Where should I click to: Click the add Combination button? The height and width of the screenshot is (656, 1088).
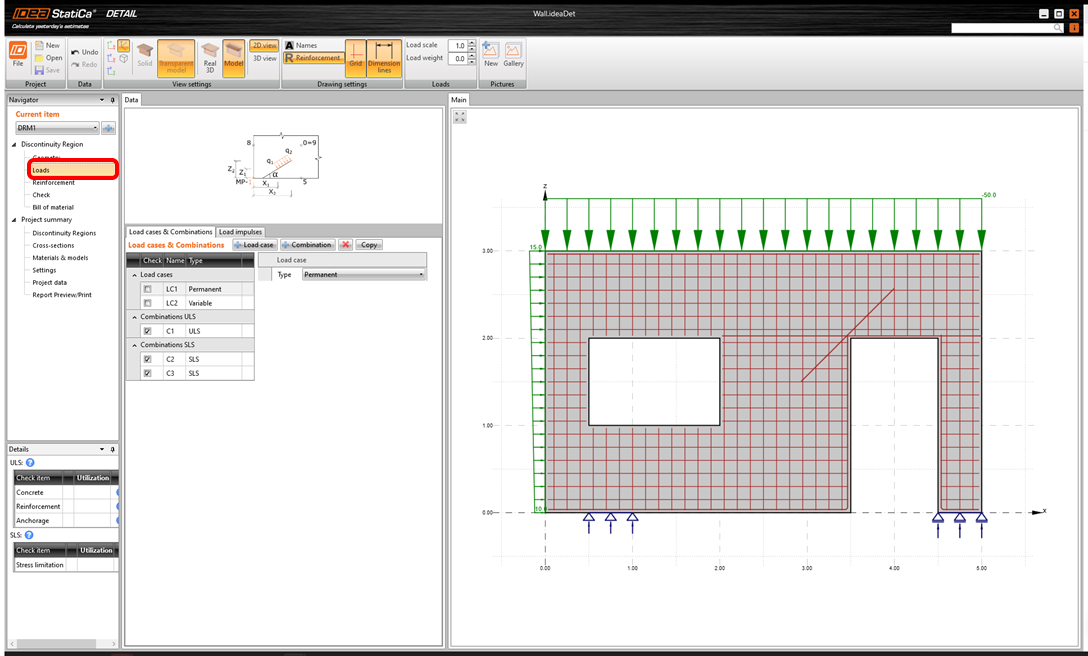click(x=307, y=245)
